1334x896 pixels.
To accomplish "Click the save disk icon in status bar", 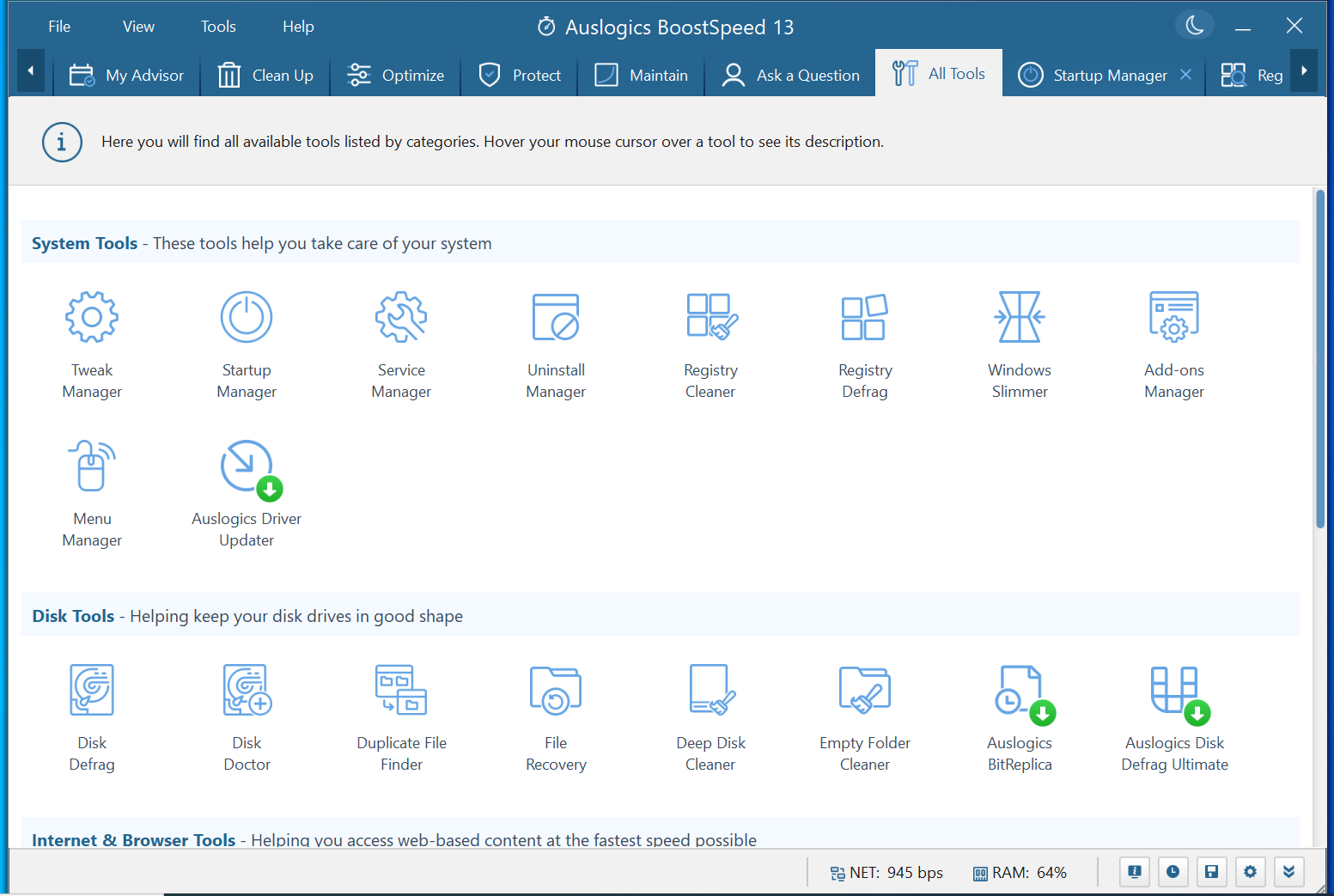I will 1211,872.
